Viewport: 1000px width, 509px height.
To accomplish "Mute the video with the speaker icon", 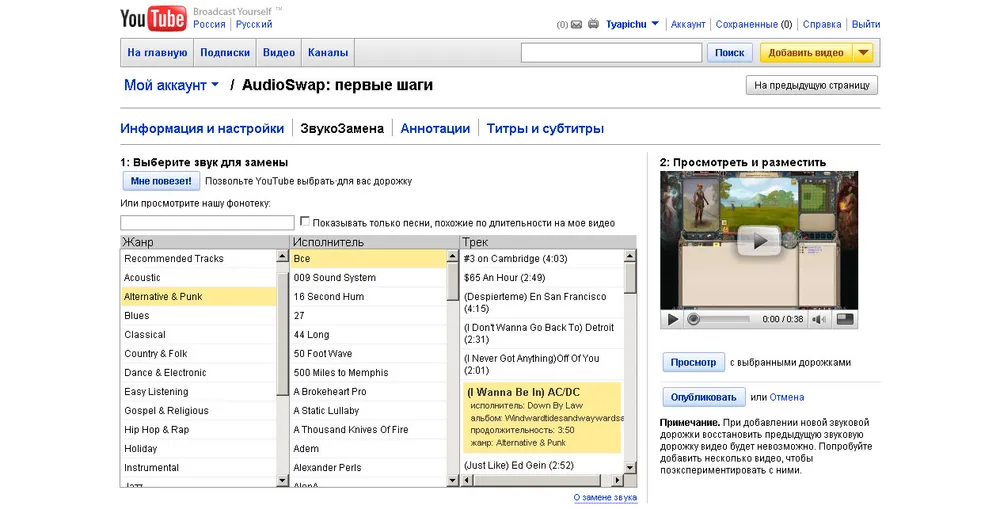I will [818, 319].
